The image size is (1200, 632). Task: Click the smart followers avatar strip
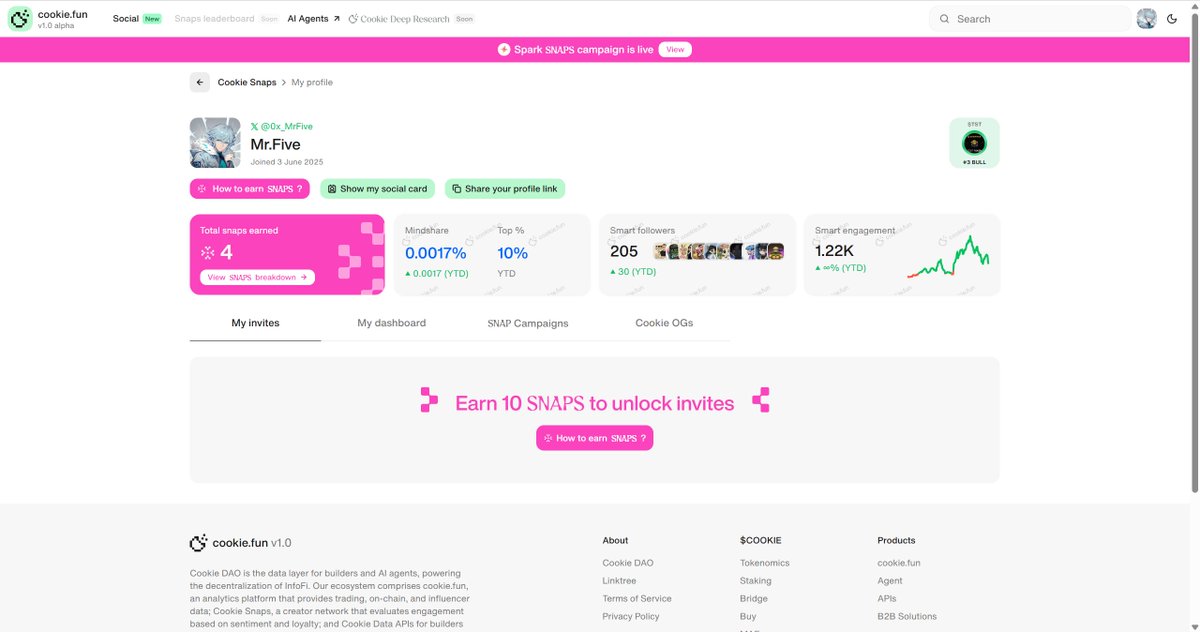[719, 251]
